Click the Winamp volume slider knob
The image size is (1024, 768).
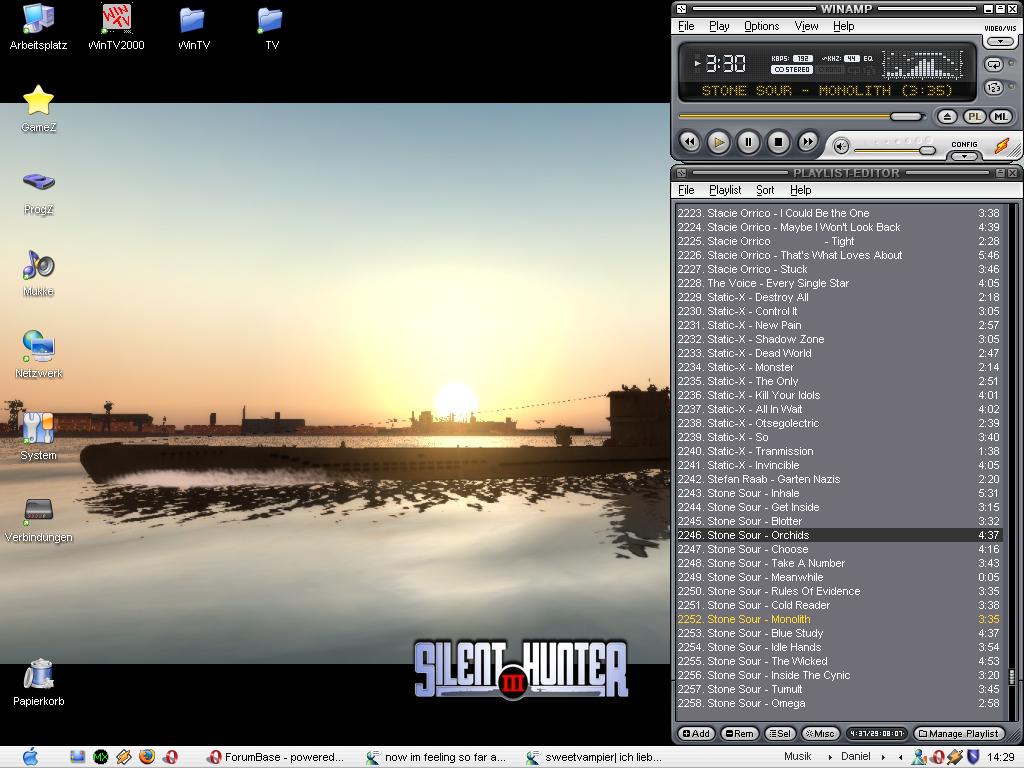[927, 150]
